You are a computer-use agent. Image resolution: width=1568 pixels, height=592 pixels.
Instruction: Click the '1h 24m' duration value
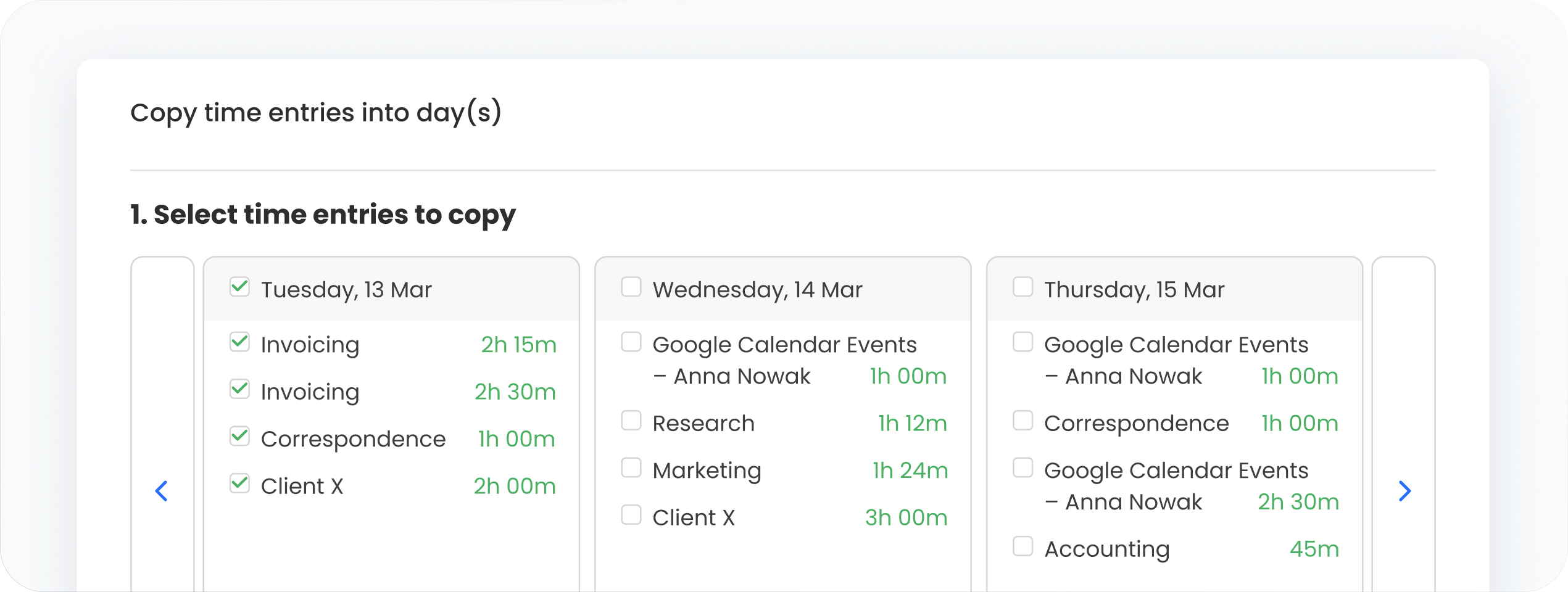[910, 471]
